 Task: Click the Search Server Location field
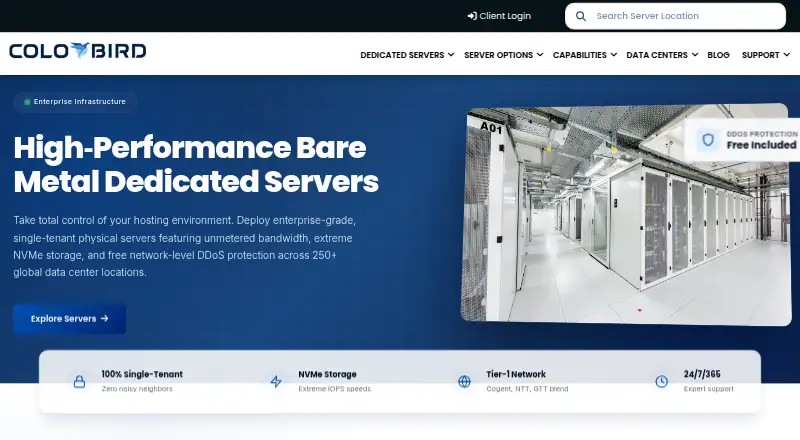[675, 16]
